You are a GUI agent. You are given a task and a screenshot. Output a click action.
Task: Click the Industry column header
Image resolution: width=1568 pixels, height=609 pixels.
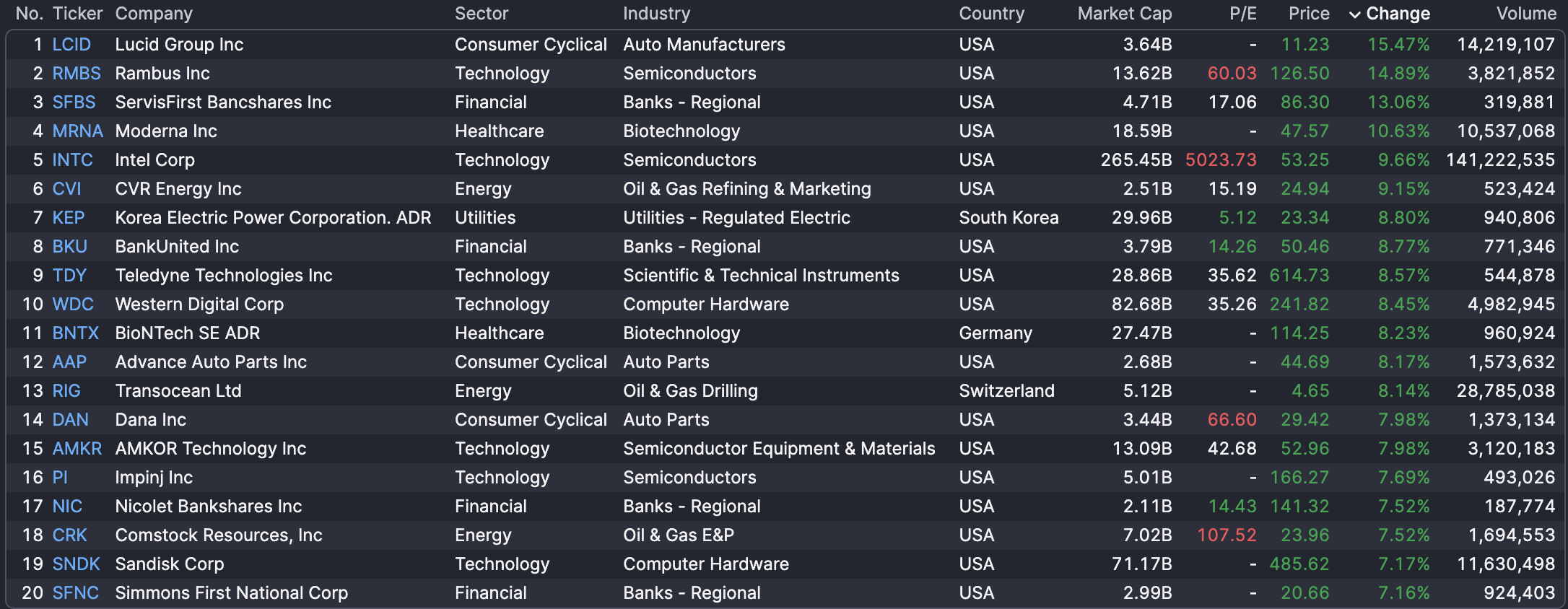click(x=656, y=14)
